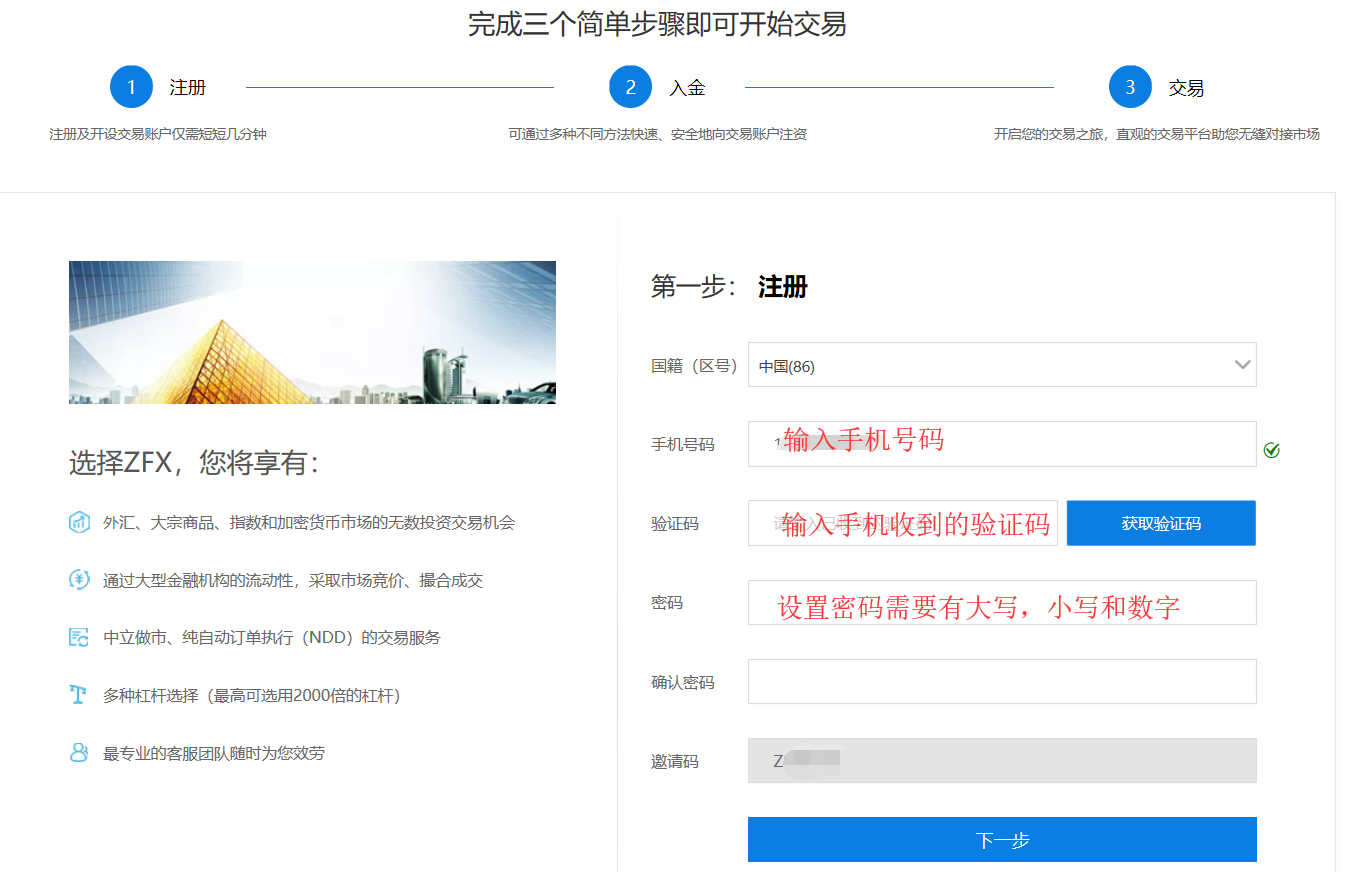Click the glass pyramid banner image
Viewport: 1351px width, 872px height.
tap(312, 332)
